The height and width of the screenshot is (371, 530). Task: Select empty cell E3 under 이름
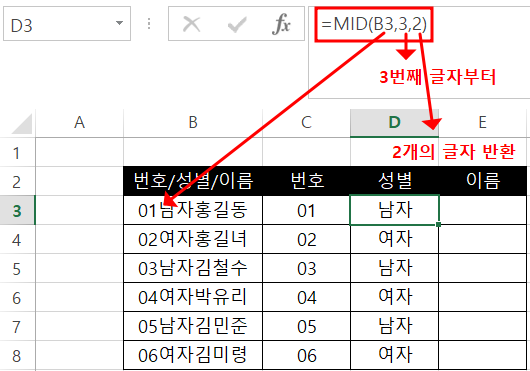tap(483, 210)
